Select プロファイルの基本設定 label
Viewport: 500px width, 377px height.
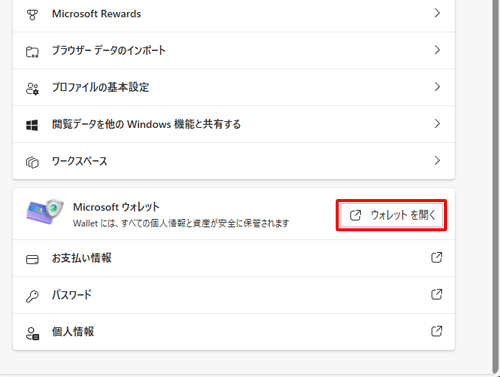point(100,87)
